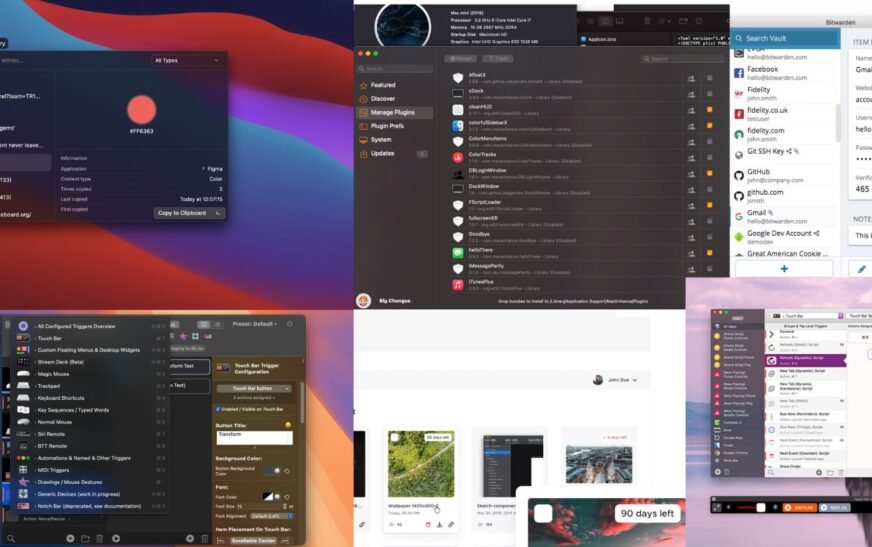Click the brightness slider in Touch Bar preview
Viewport: 872px width, 547px height.
(750, 508)
